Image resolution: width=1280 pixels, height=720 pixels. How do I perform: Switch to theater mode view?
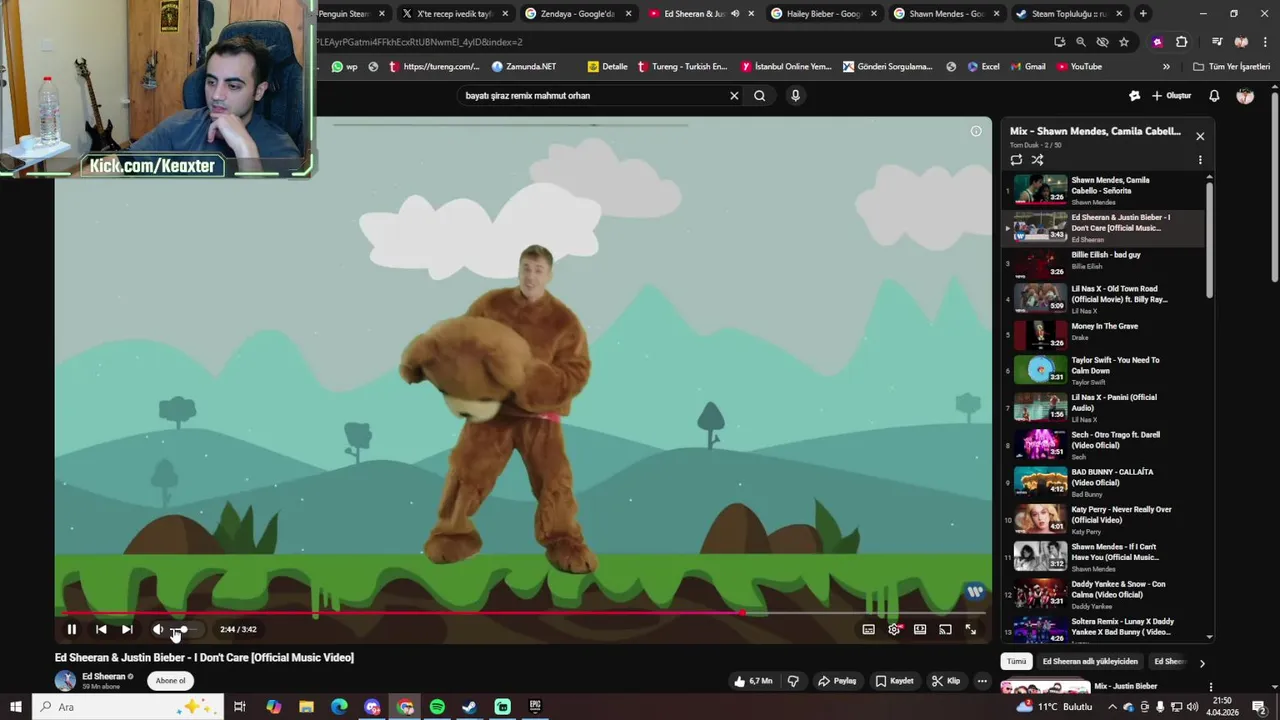(x=920, y=629)
